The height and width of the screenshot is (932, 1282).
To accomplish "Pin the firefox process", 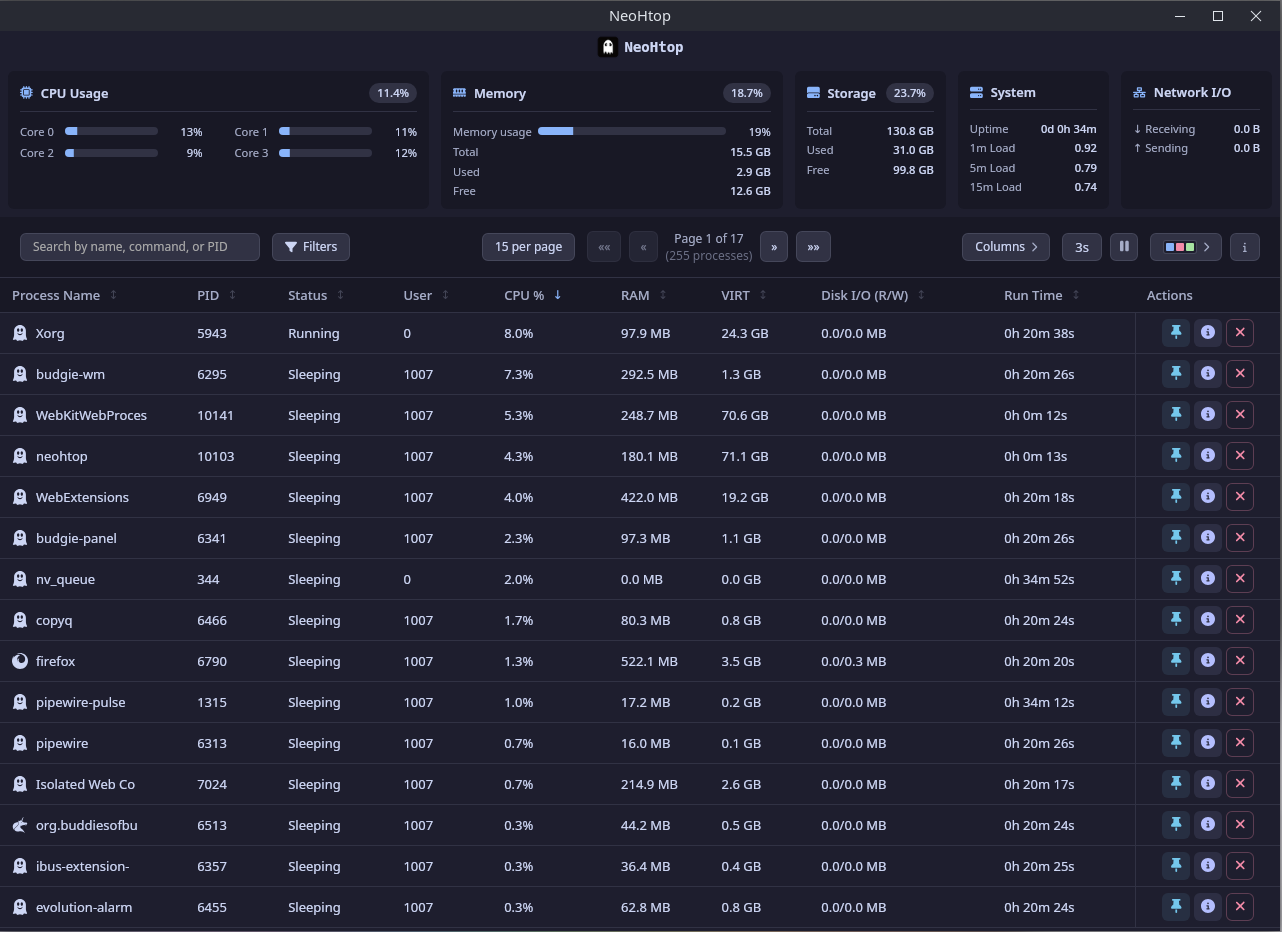I will [1176, 661].
